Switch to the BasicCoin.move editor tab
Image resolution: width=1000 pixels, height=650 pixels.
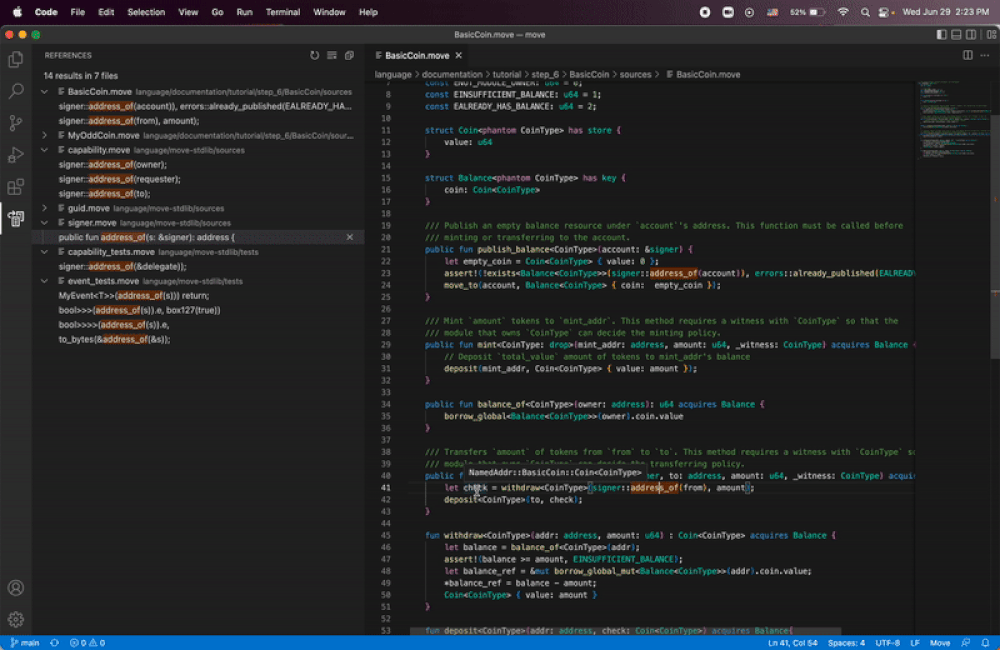(417, 56)
